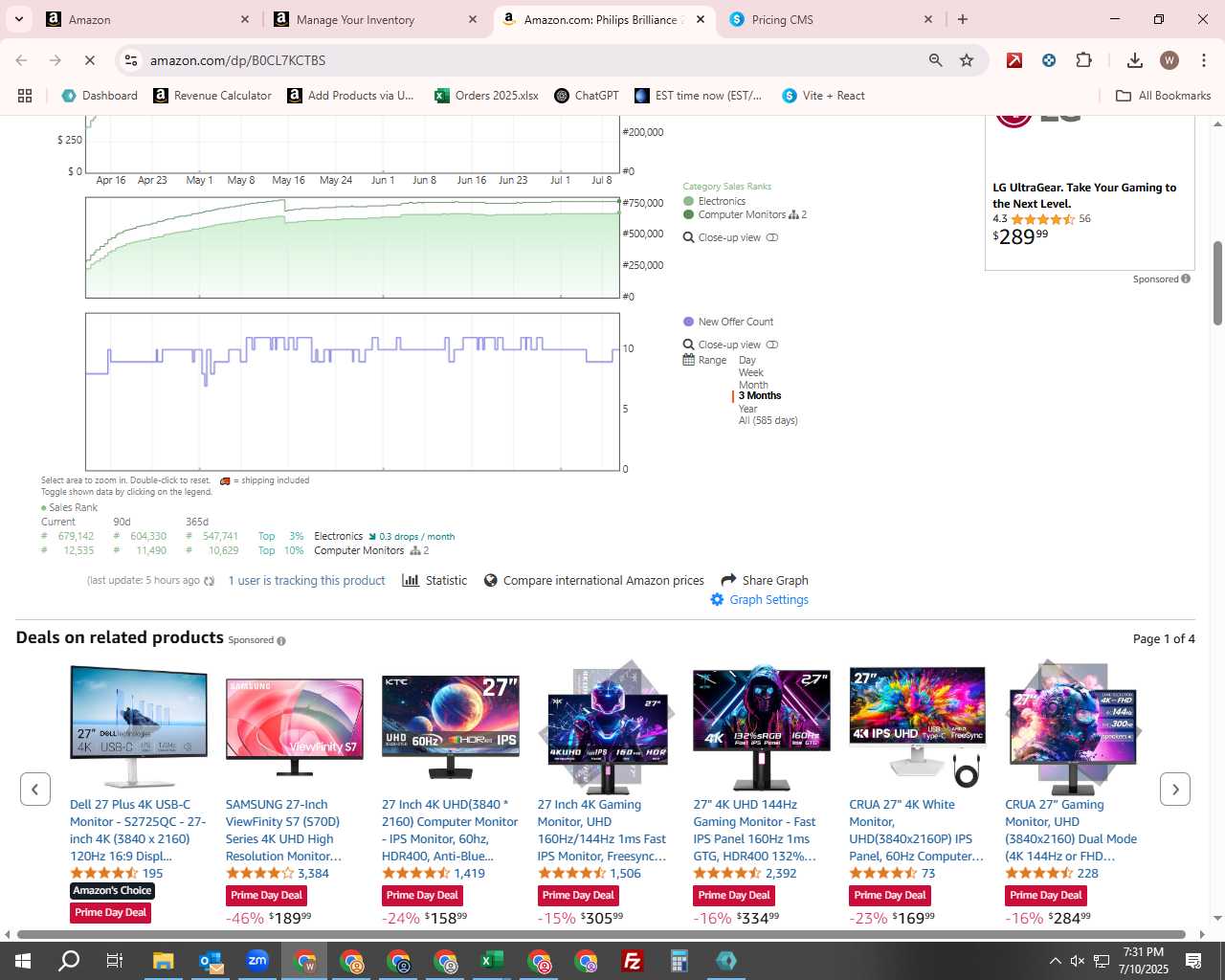Open a new browser tab
The width and height of the screenshot is (1225, 980).
pyautogui.click(x=963, y=19)
